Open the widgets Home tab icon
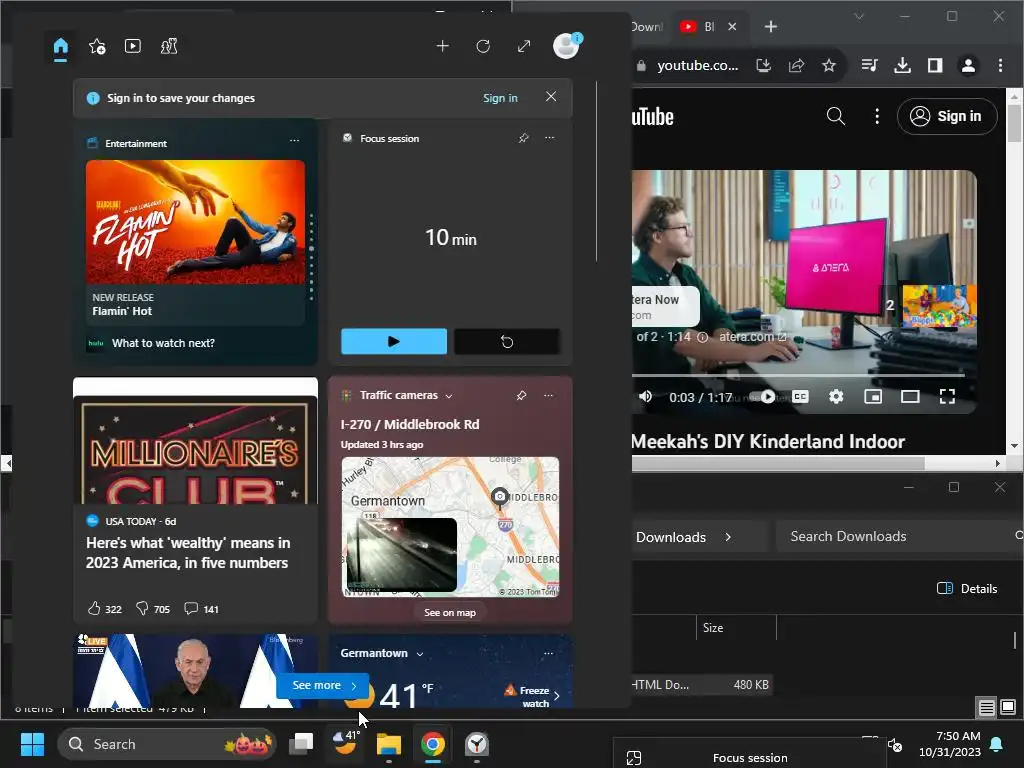 tap(61, 46)
